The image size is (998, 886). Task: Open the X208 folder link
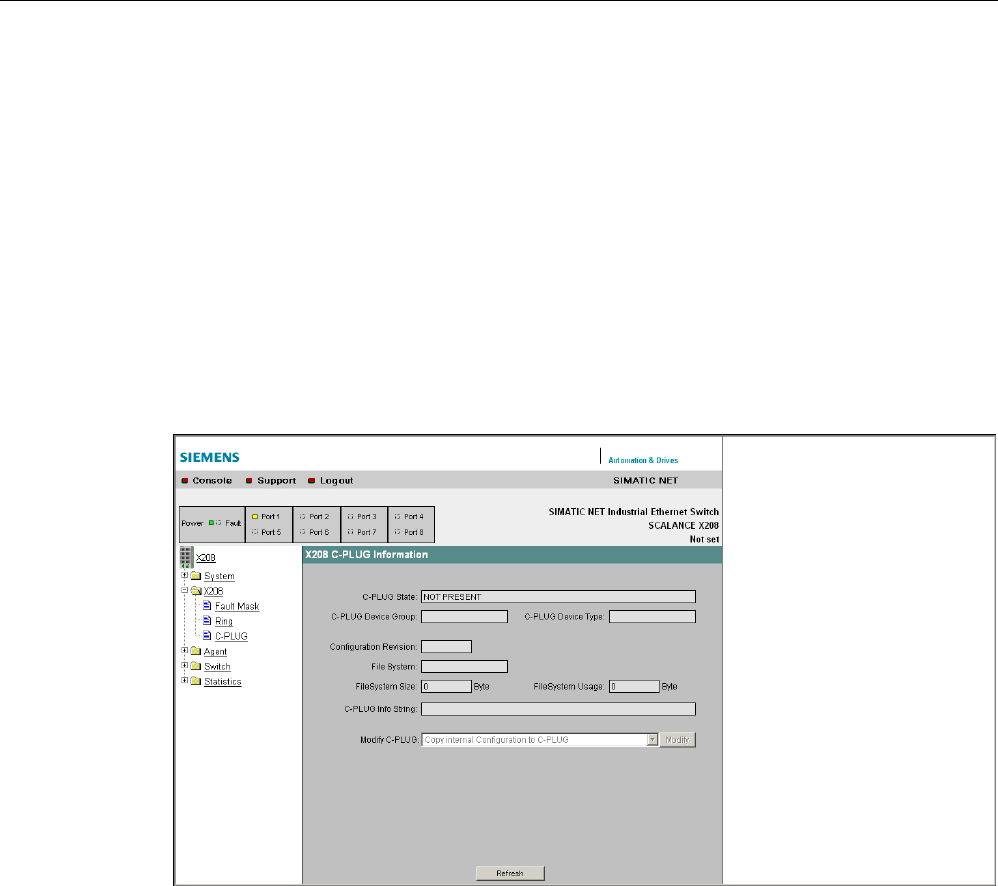[213, 591]
